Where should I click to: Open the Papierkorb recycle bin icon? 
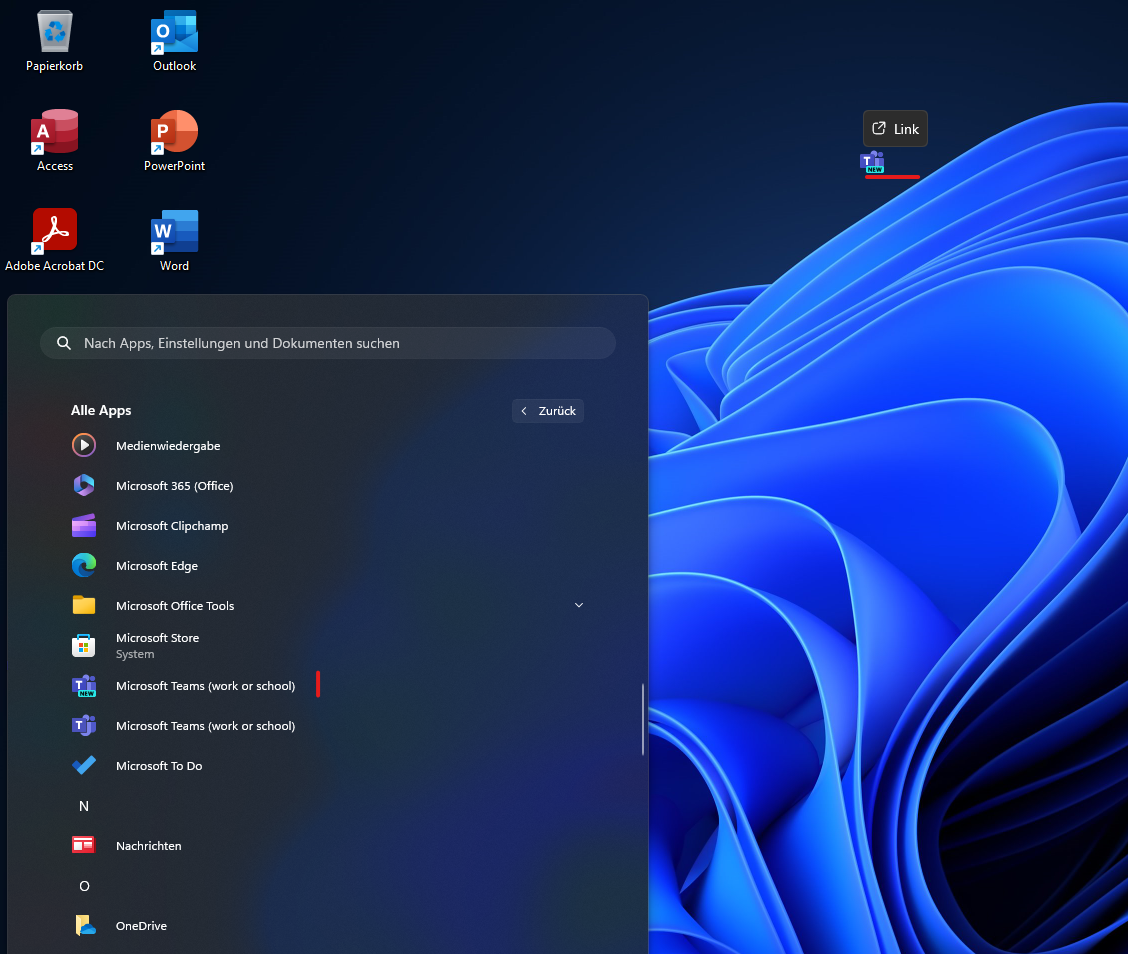pos(55,32)
